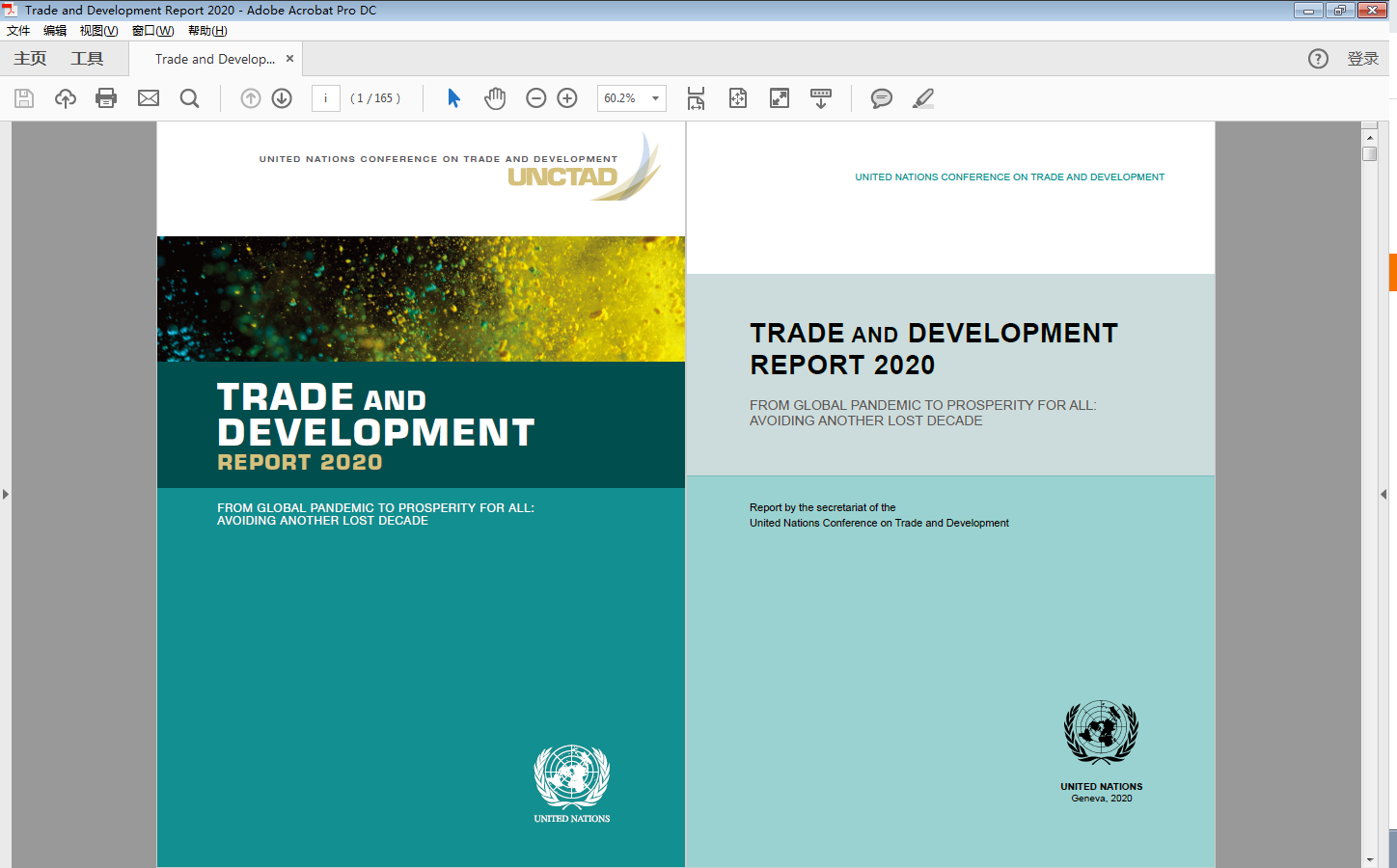Open the zoom level dropdown
Image resolution: width=1397 pixels, height=868 pixels.
point(656,98)
